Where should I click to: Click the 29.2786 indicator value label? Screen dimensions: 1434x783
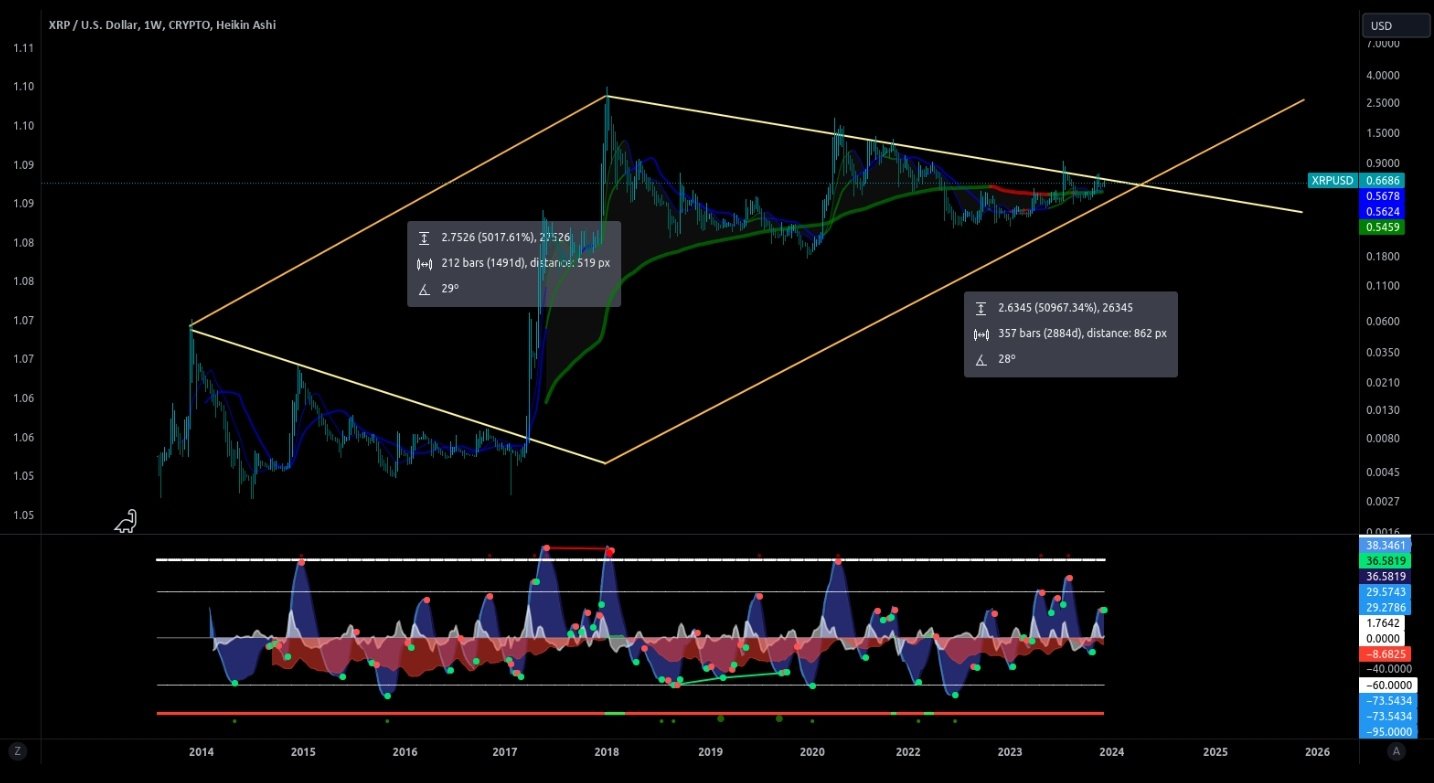click(1384, 607)
